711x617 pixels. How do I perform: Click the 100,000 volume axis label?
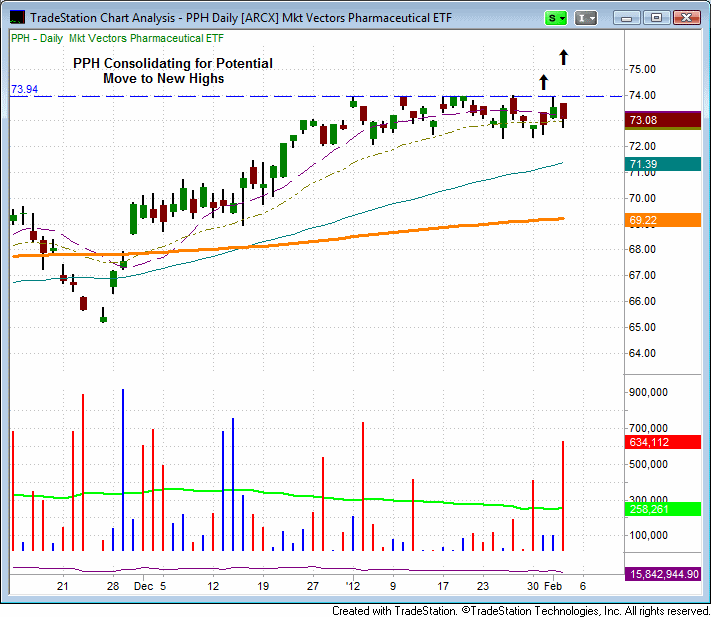tap(648, 535)
